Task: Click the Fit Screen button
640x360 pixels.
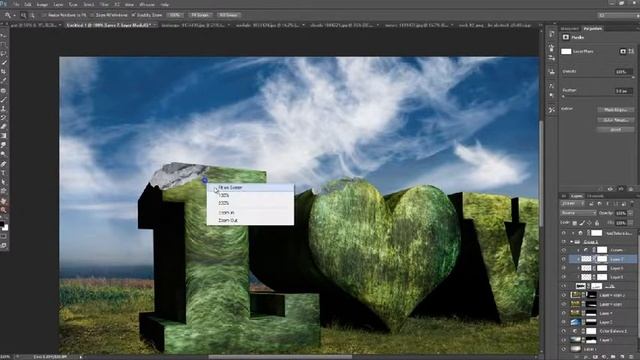Action: [200, 15]
